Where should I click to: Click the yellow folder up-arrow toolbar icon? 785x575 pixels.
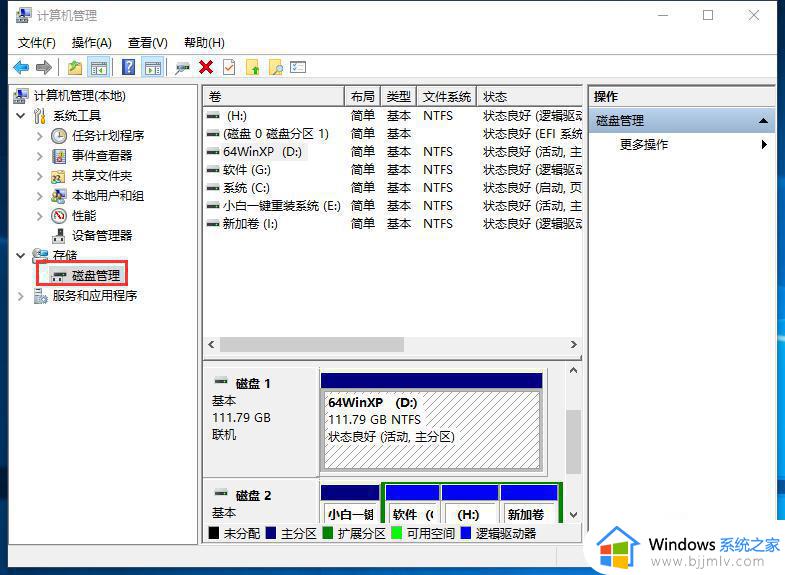tap(253, 67)
